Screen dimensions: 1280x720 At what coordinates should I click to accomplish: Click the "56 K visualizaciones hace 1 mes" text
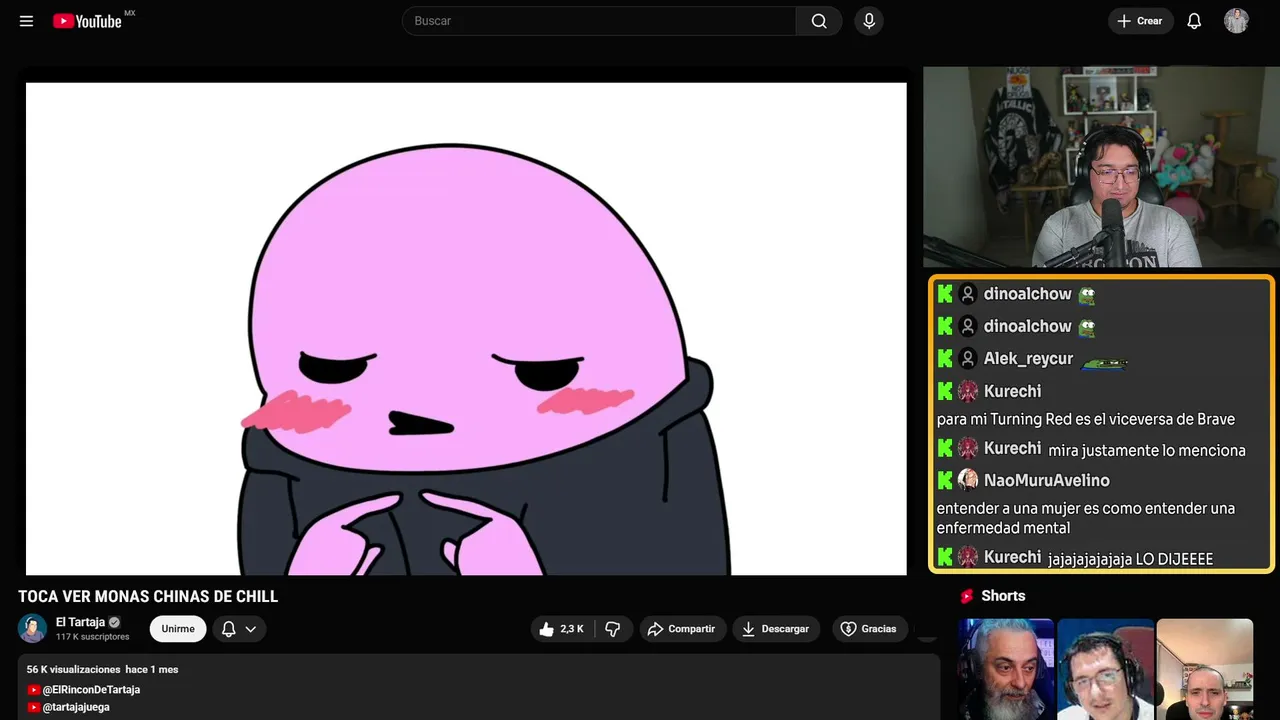(102, 669)
